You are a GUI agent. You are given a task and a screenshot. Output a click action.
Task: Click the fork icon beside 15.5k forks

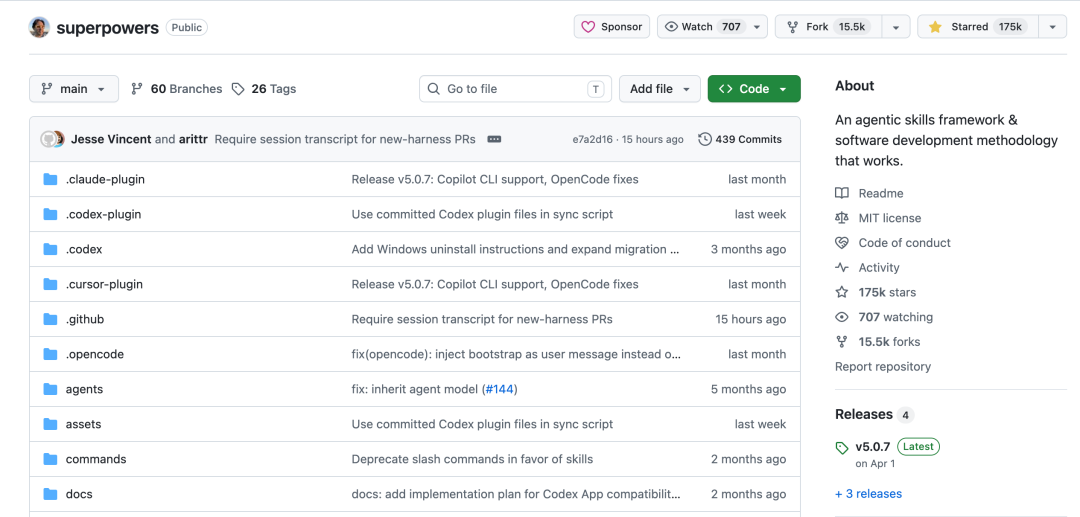pos(842,342)
